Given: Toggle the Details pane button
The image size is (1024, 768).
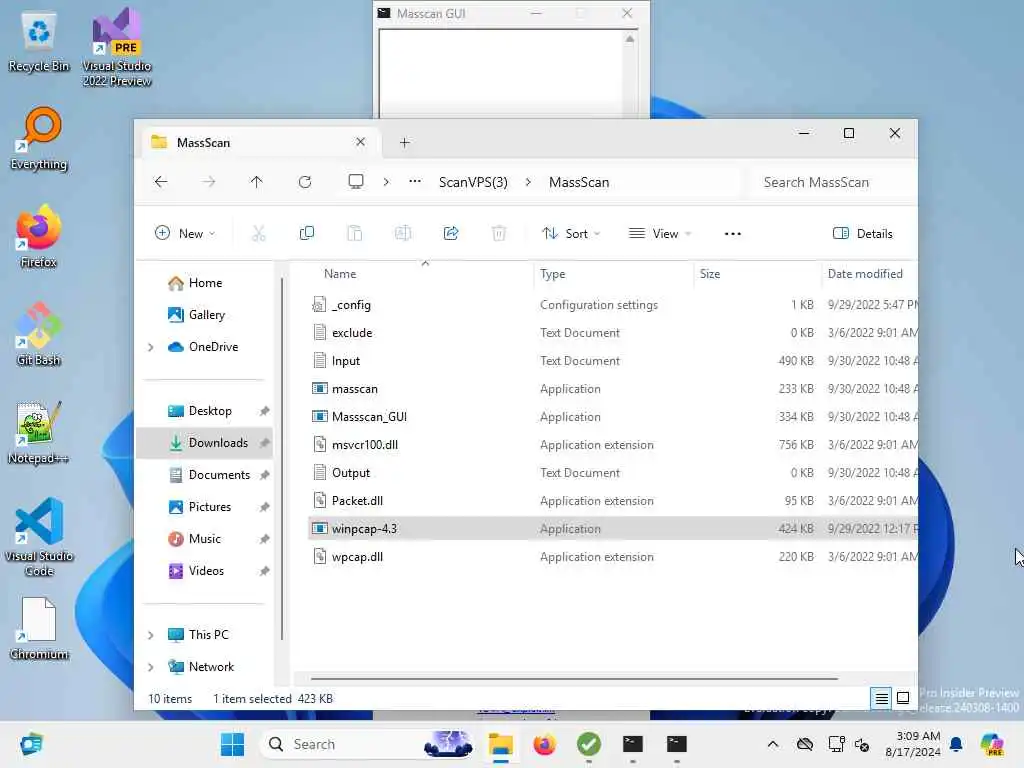Looking at the screenshot, I should (x=862, y=233).
